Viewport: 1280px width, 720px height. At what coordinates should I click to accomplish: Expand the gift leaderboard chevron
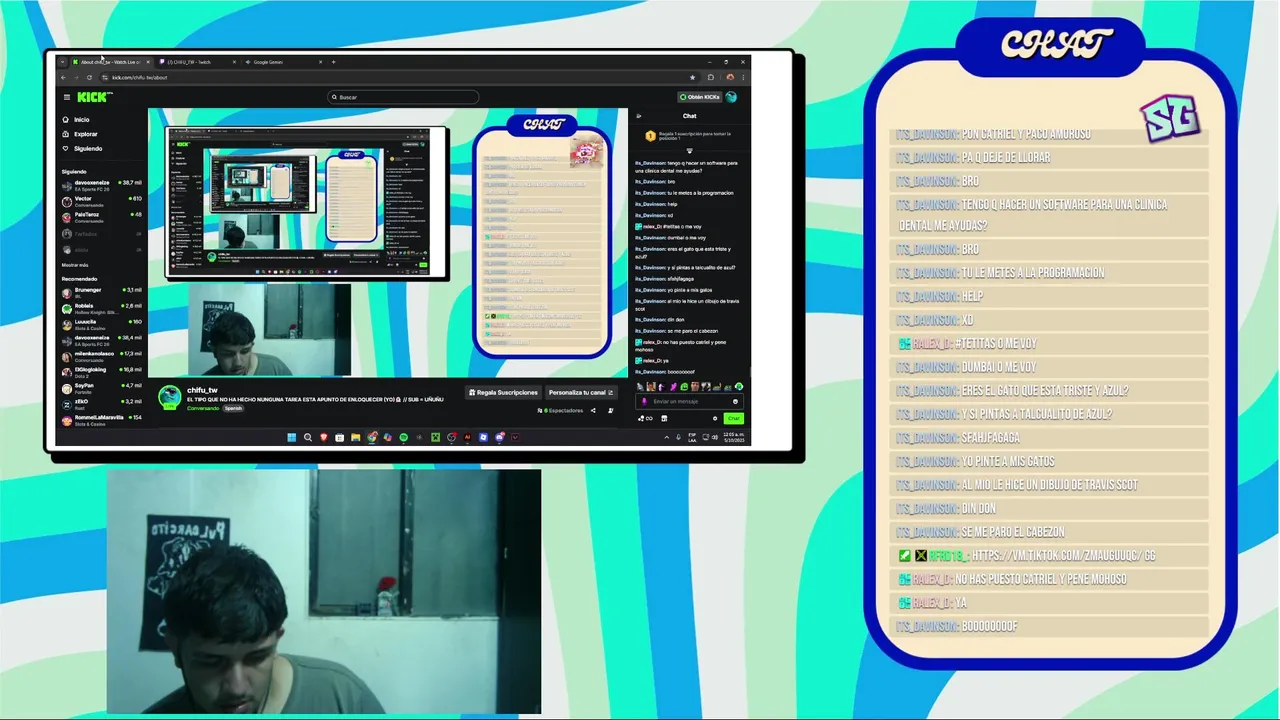[689, 150]
